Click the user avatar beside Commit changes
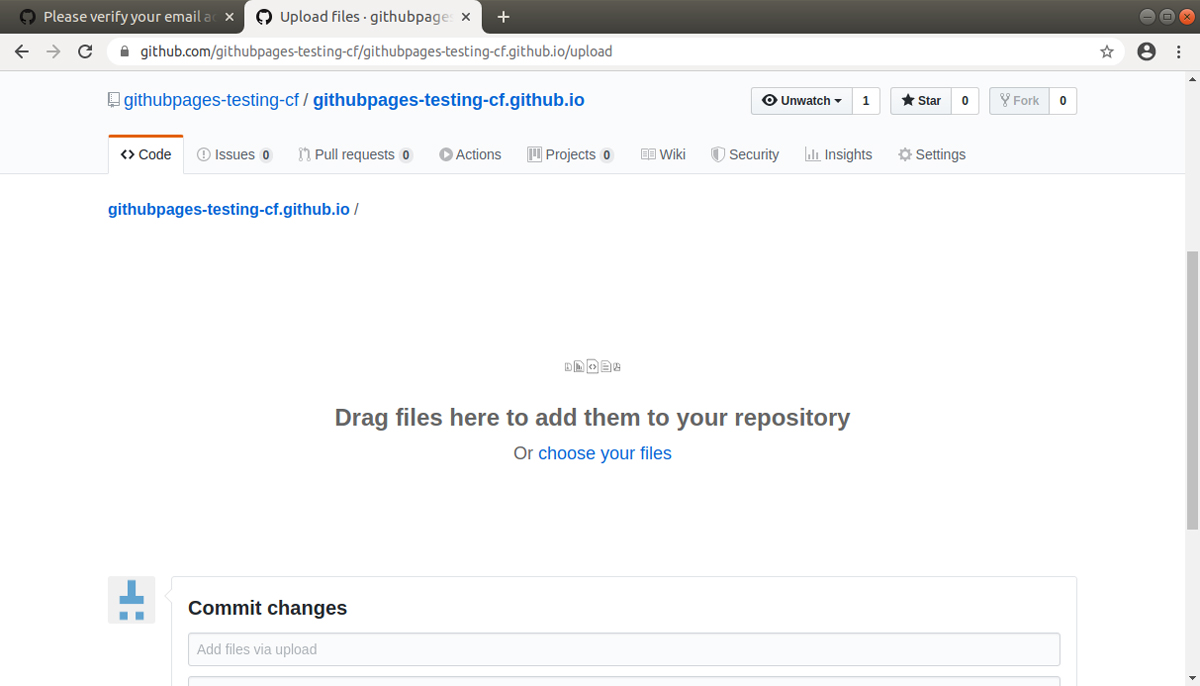This screenshot has width=1200, height=686. click(131, 600)
